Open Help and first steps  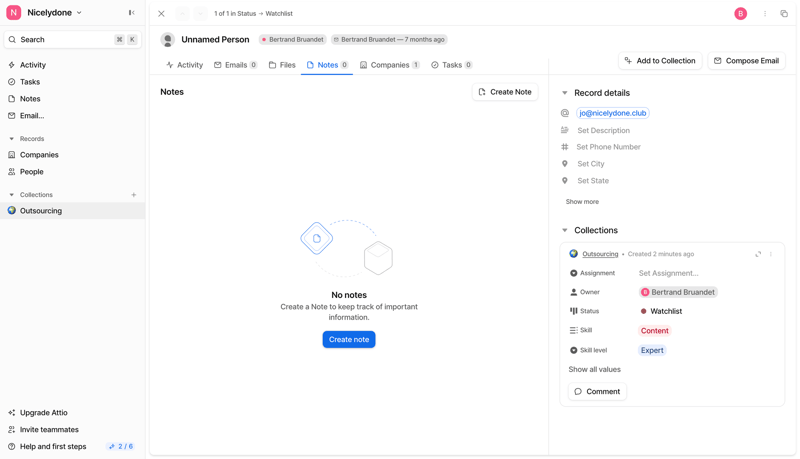tap(53, 446)
